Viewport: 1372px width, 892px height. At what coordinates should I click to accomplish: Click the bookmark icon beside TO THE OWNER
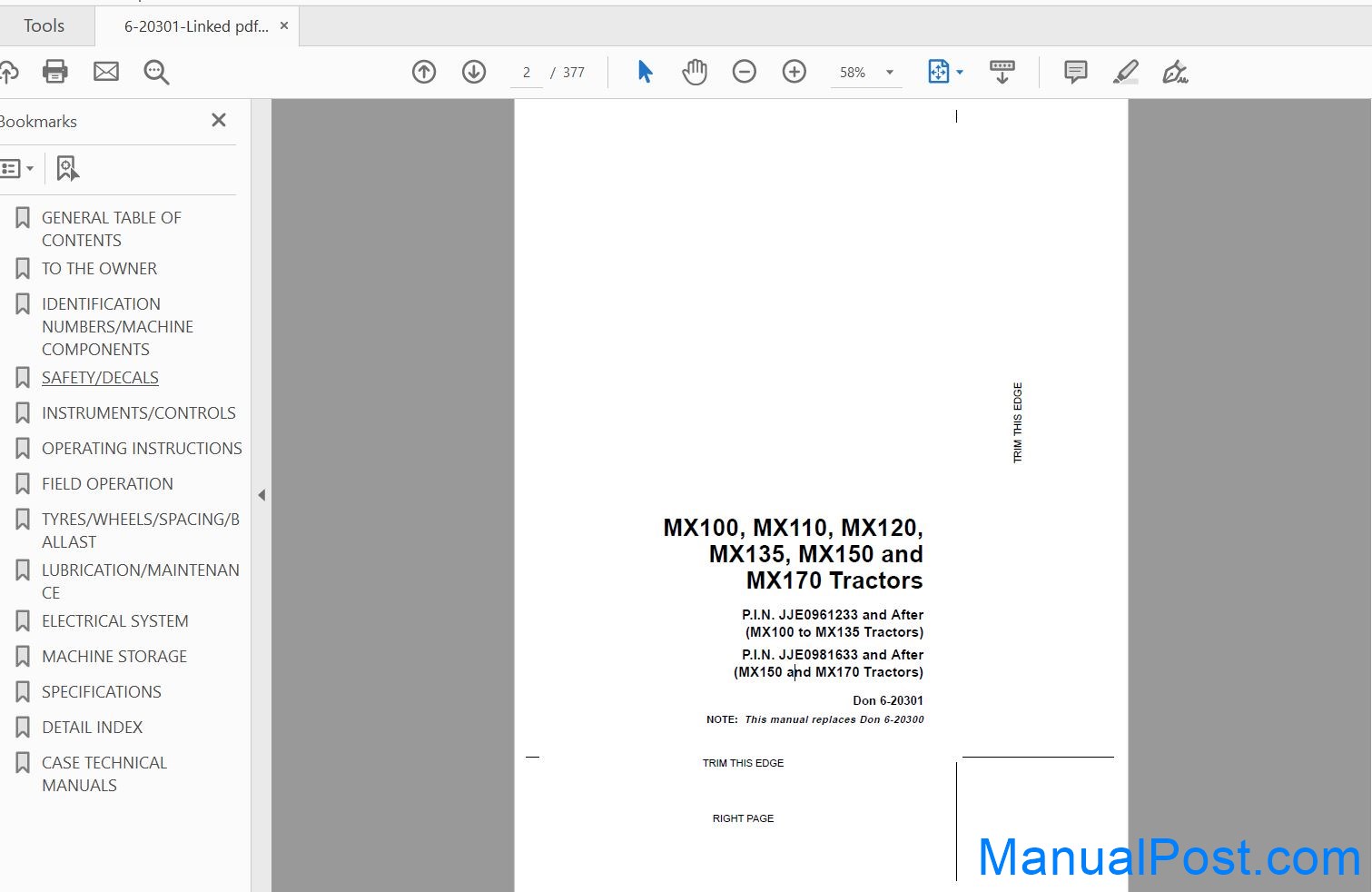pyautogui.click(x=23, y=269)
